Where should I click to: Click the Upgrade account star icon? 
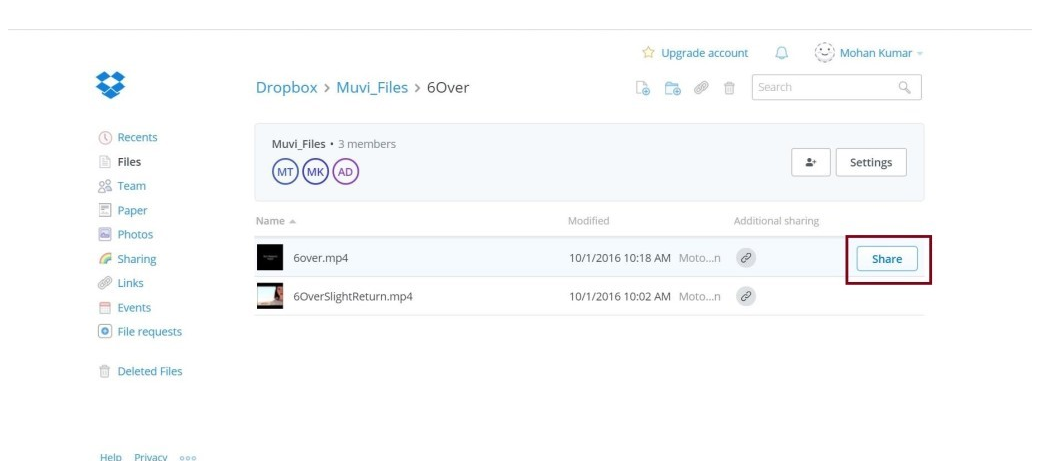coord(648,53)
